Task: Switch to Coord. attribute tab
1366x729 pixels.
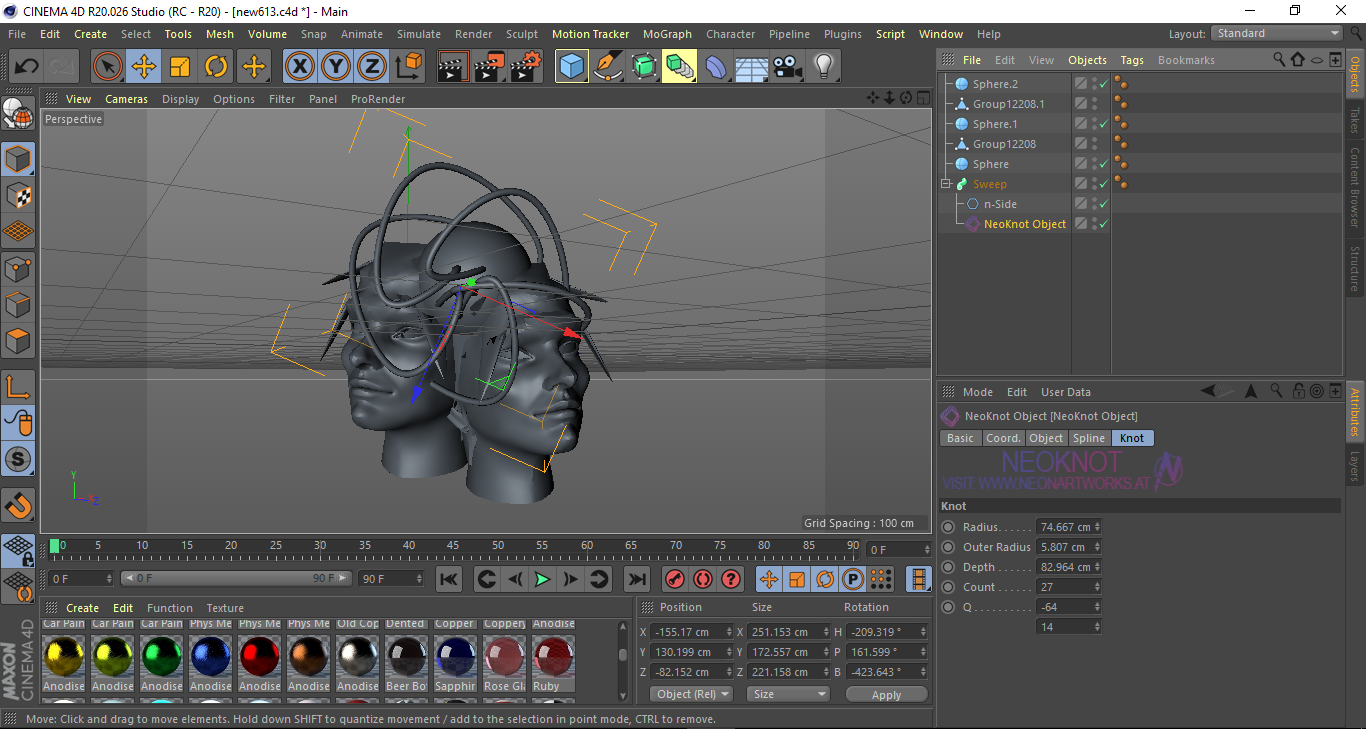Action: pyautogui.click(x=1003, y=438)
